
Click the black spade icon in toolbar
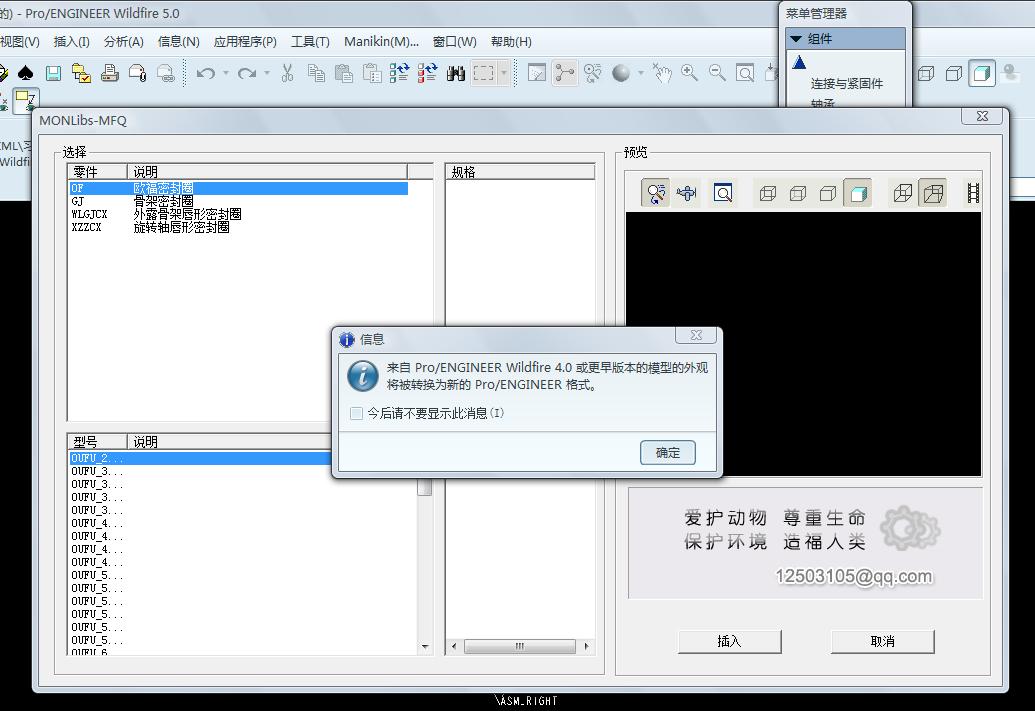(26, 73)
